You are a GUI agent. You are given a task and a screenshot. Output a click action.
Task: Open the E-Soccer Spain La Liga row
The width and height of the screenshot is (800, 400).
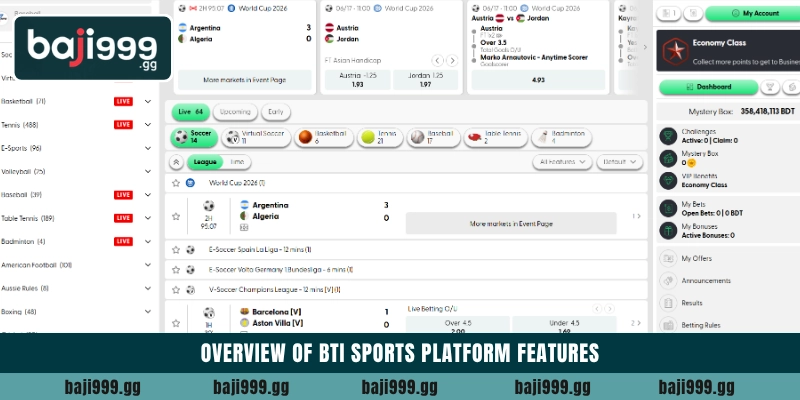[406, 249]
